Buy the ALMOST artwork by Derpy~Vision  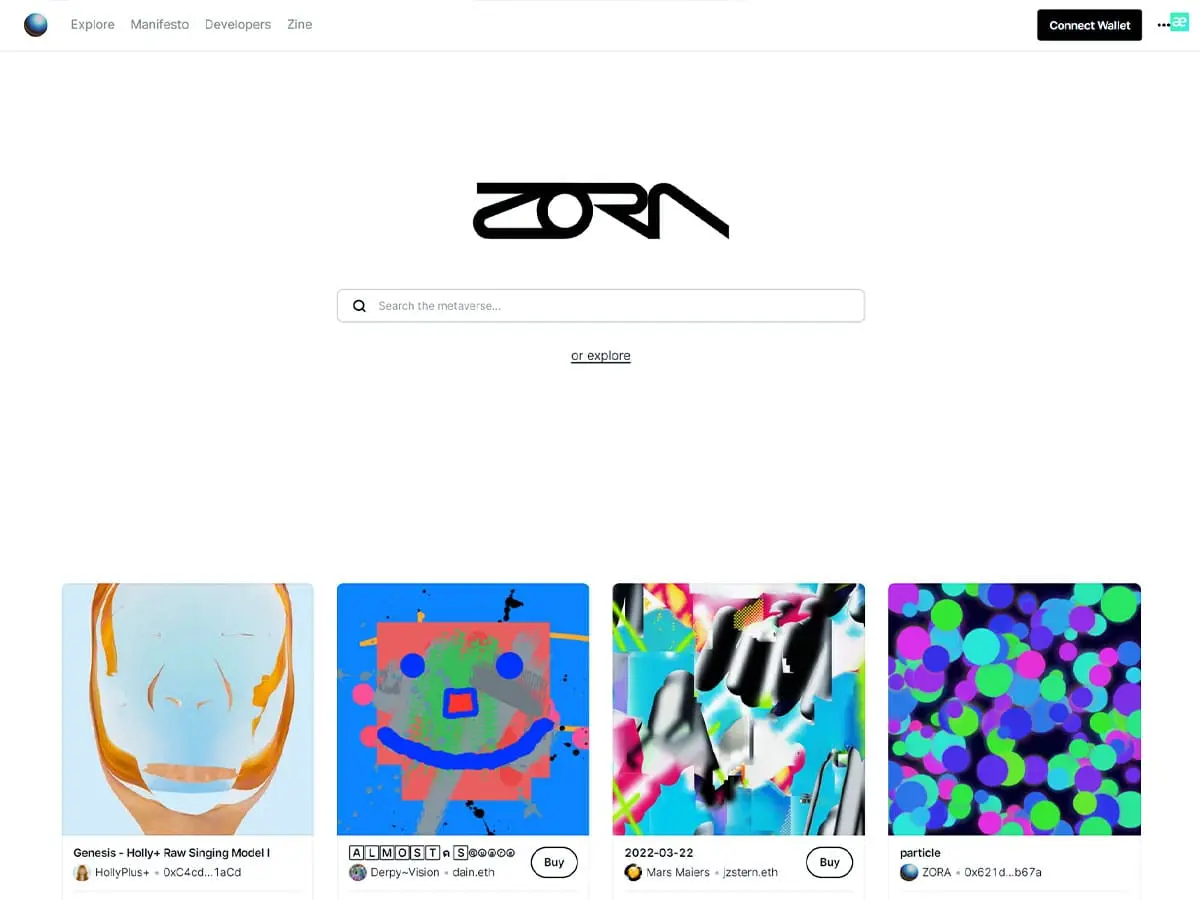[554, 862]
